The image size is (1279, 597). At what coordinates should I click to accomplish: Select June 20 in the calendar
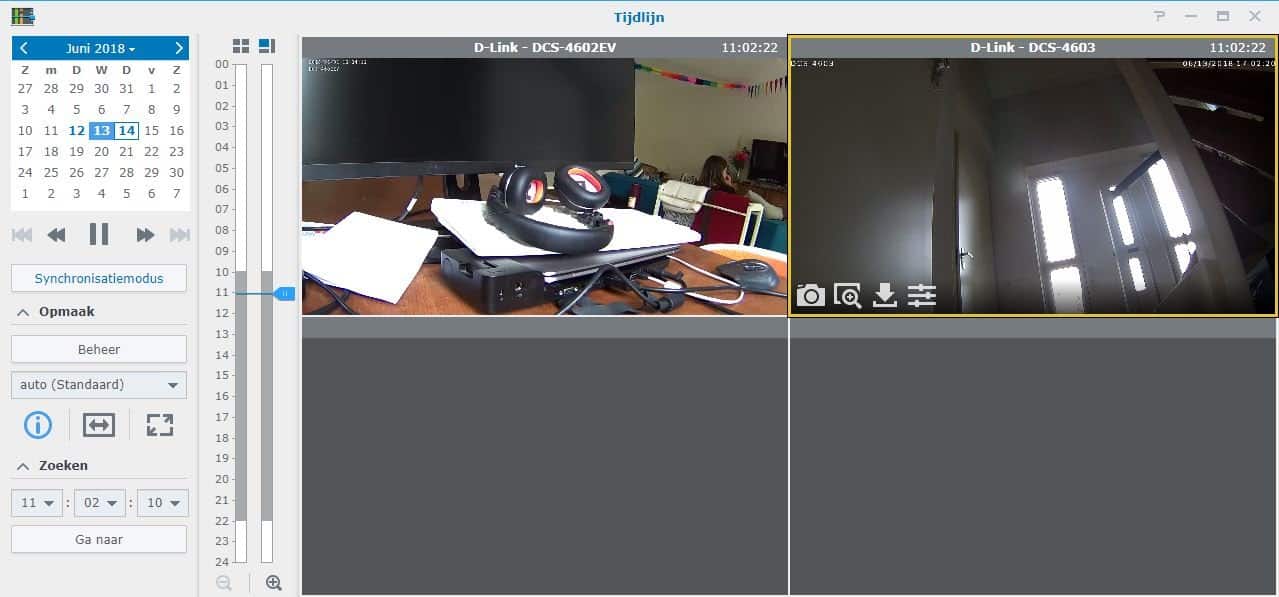click(x=101, y=152)
